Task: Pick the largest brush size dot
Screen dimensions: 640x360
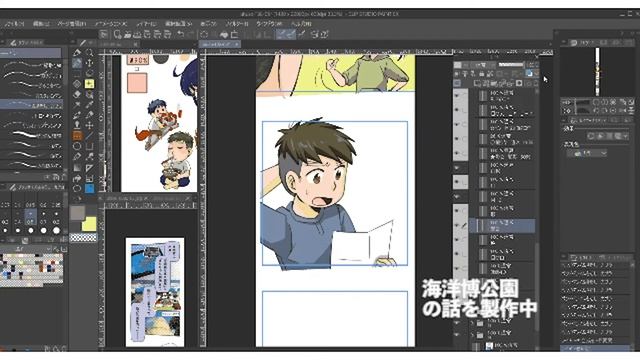Action: coord(56,231)
